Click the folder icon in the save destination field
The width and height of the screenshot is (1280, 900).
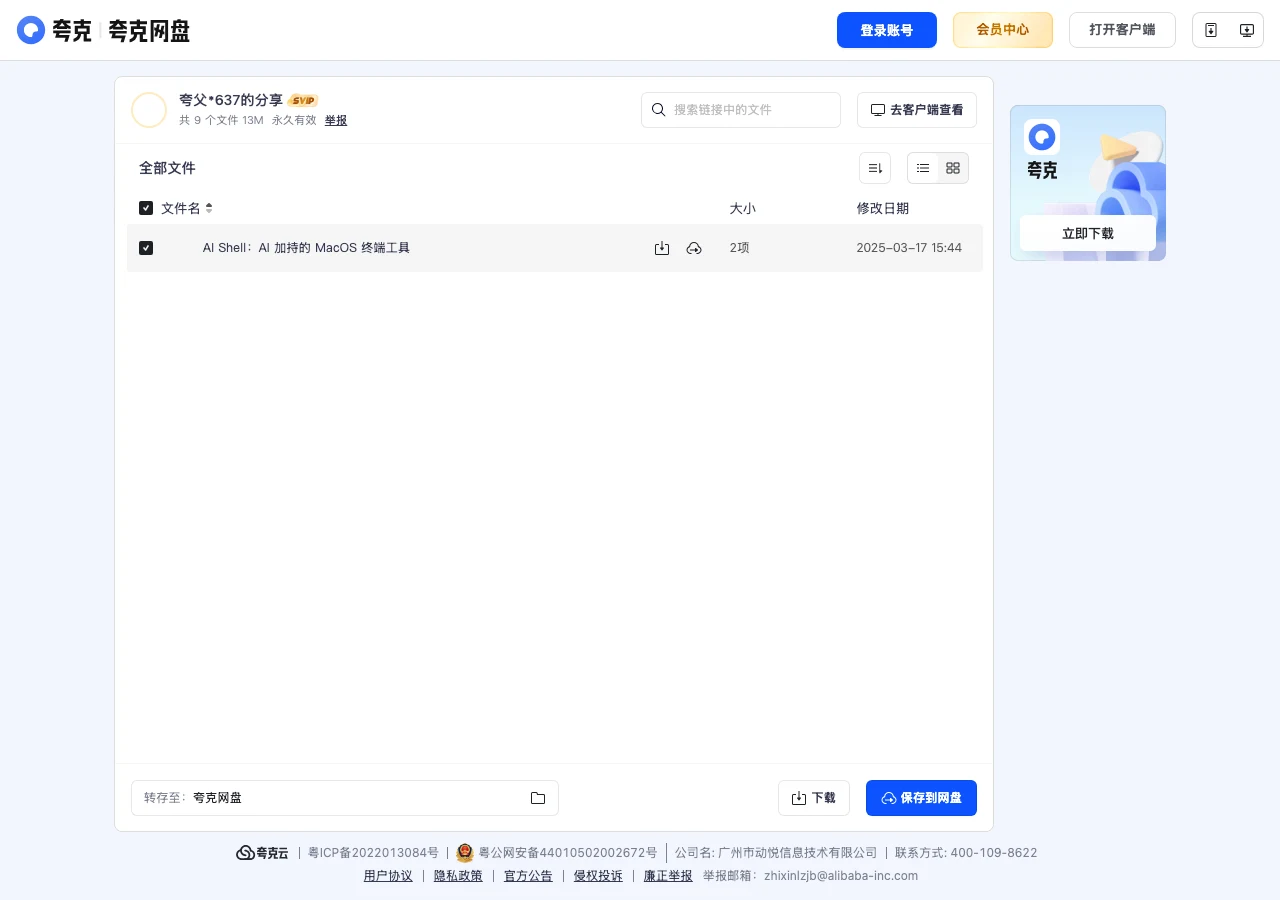(538, 798)
